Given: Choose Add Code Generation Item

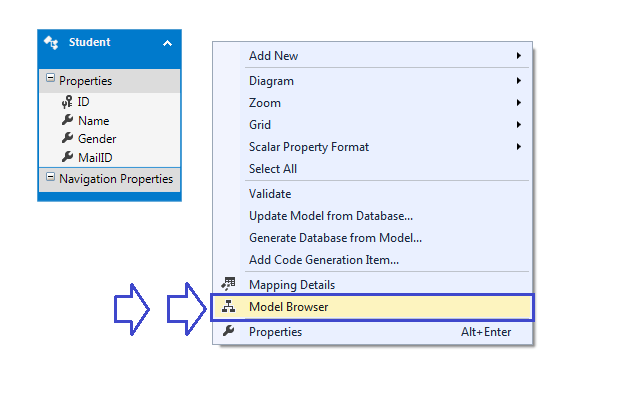Looking at the screenshot, I should tap(324, 260).
